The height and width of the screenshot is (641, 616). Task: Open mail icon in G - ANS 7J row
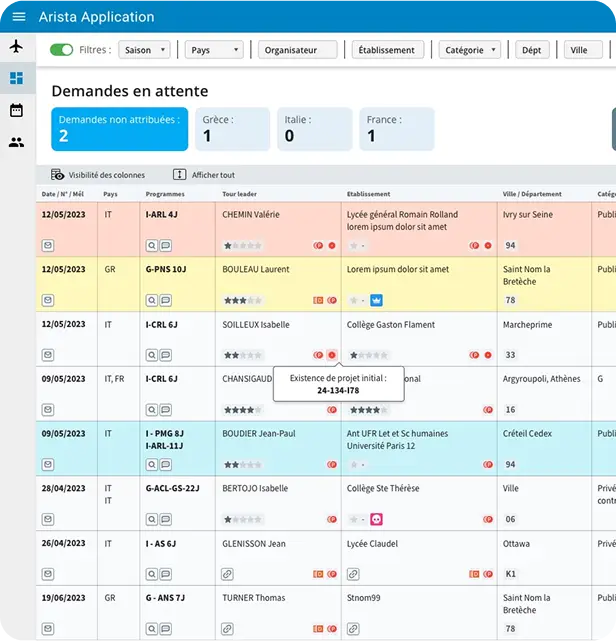pyautogui.click(x=48, y=629)
